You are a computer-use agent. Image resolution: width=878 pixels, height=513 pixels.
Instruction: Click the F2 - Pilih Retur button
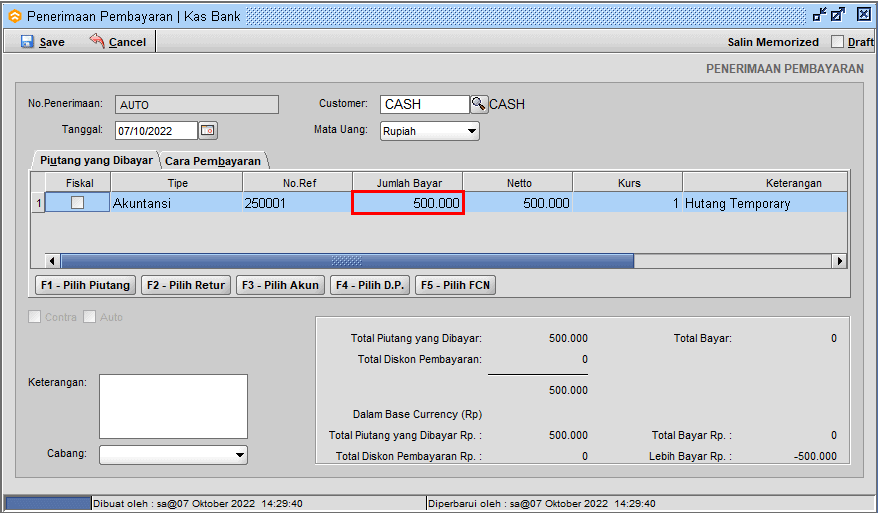tap(186, 285)
